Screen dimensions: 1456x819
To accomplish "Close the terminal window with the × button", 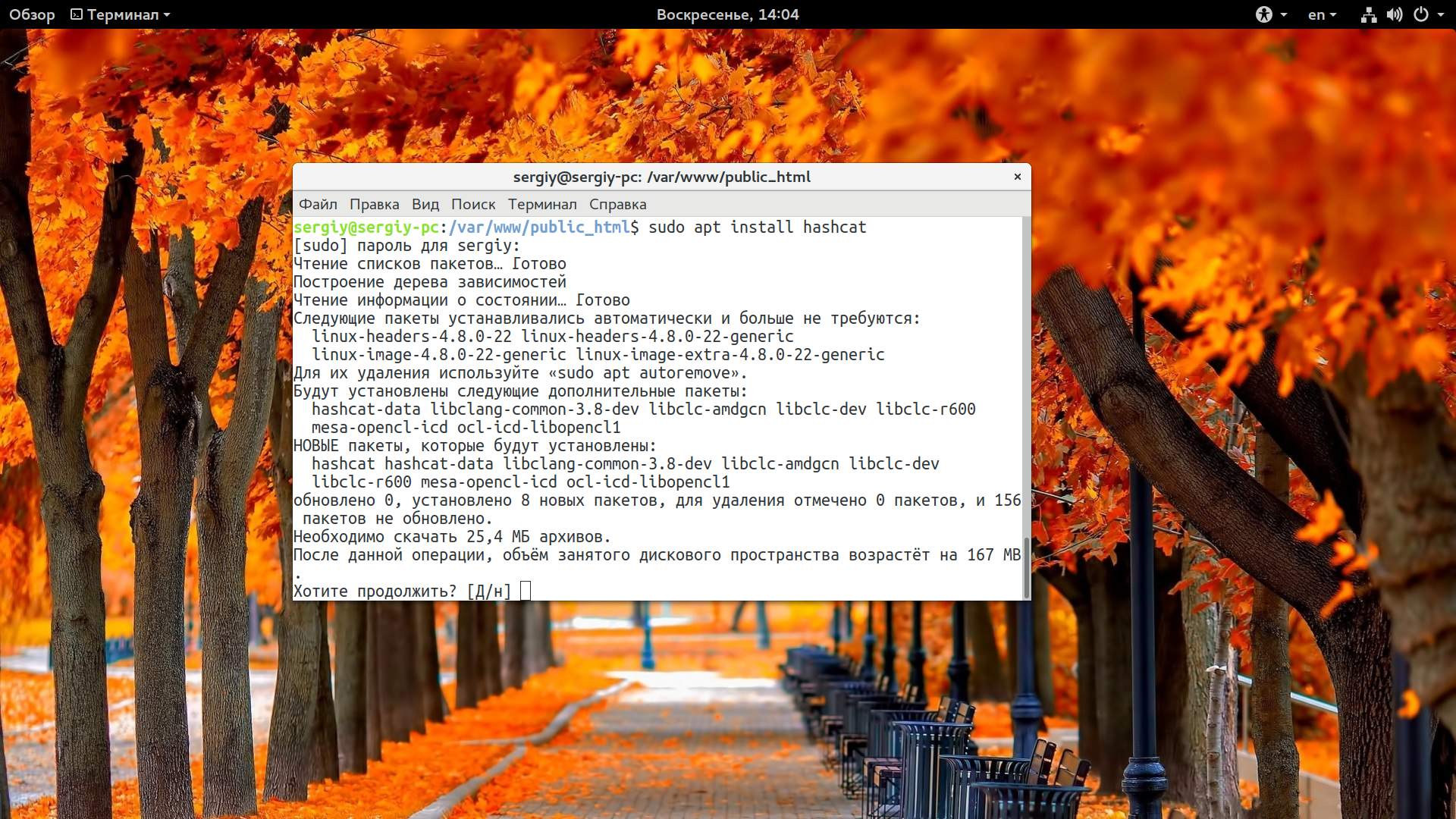I will click(1018, 177).
